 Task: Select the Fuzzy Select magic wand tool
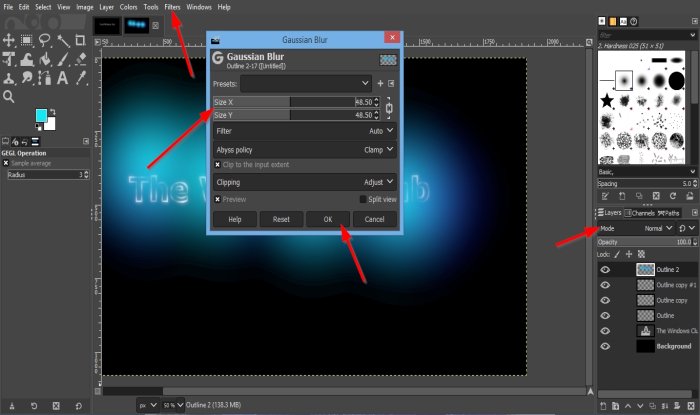pos(63,41)
